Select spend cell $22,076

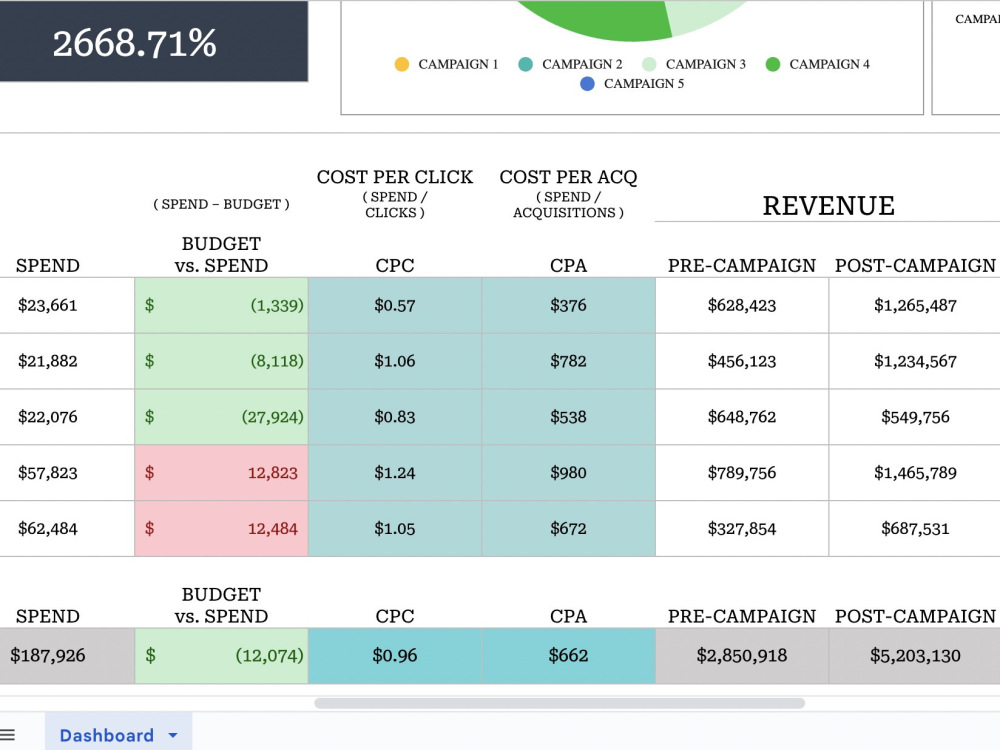(x=67, y=417)
